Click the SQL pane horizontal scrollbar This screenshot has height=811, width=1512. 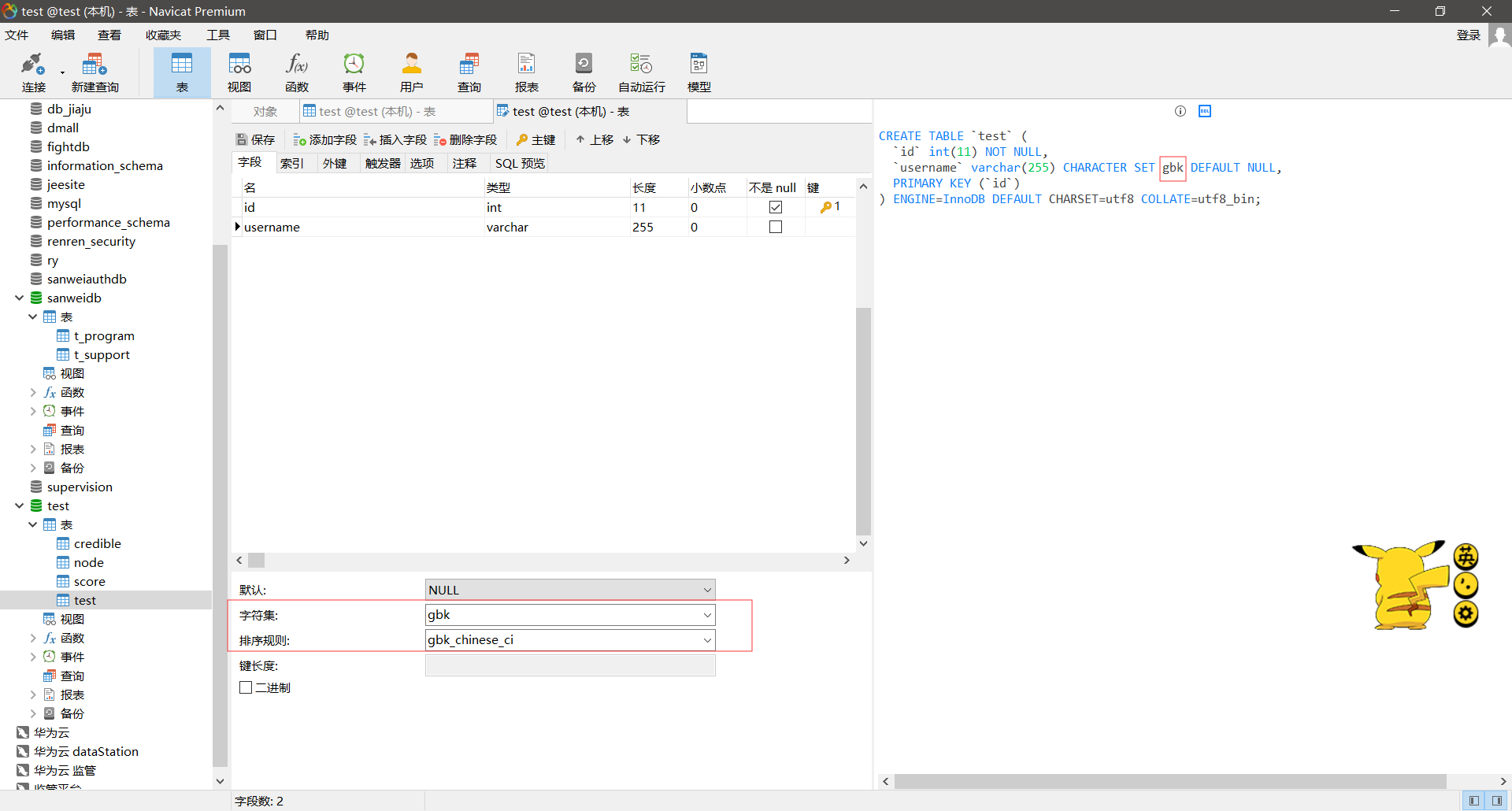1170,781
